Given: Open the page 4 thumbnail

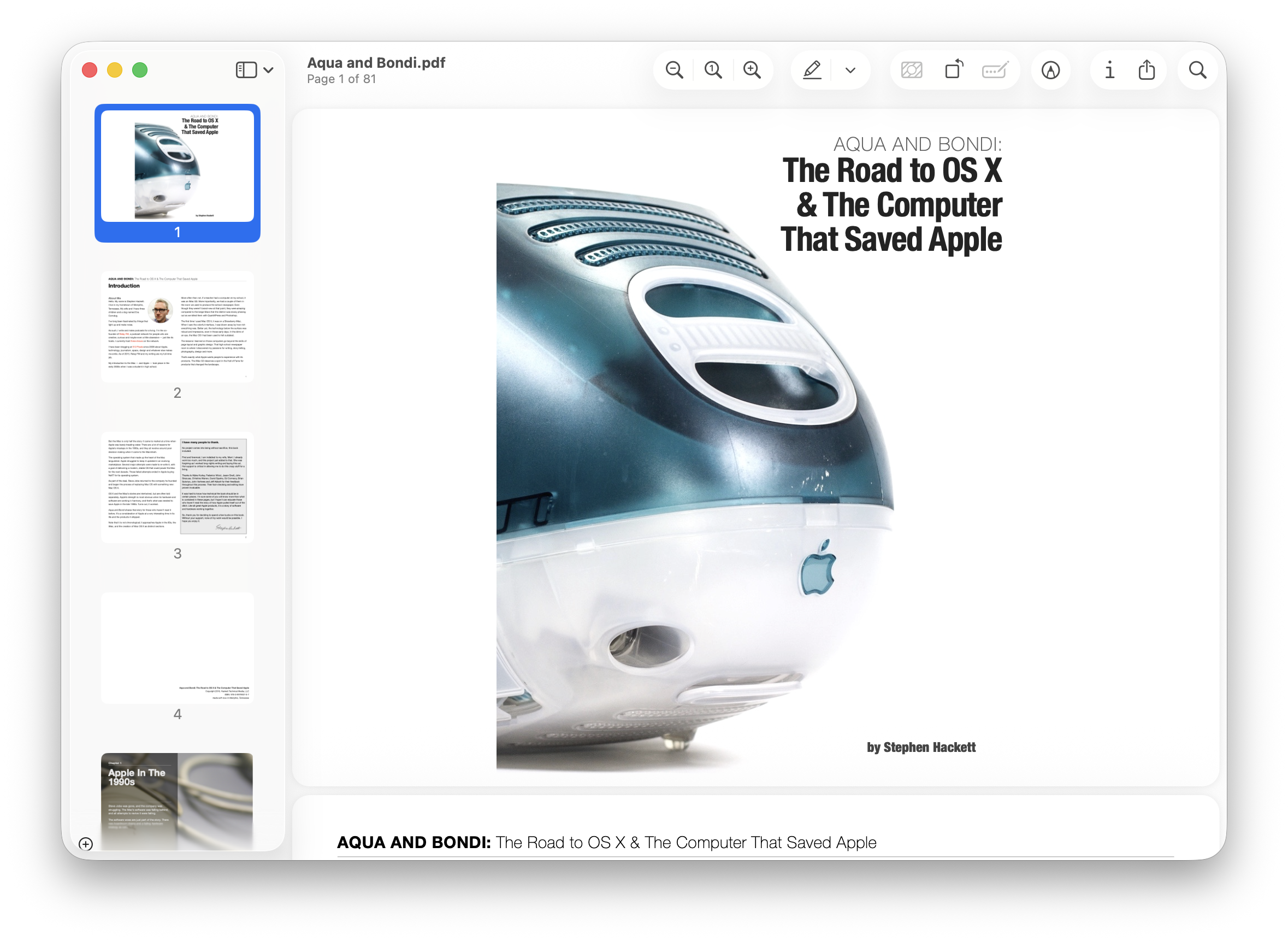Looking at the screenshot, I should 177,648.
